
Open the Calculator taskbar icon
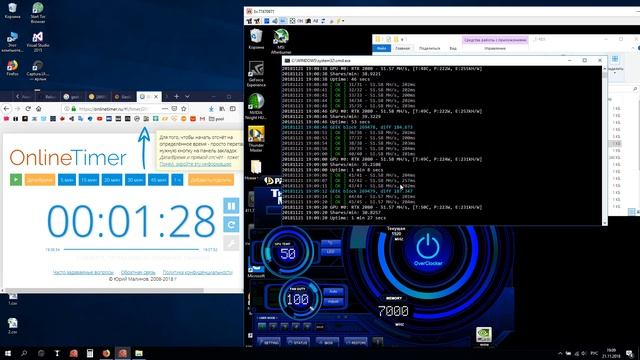pyautogui.click(x=90, y=353)
